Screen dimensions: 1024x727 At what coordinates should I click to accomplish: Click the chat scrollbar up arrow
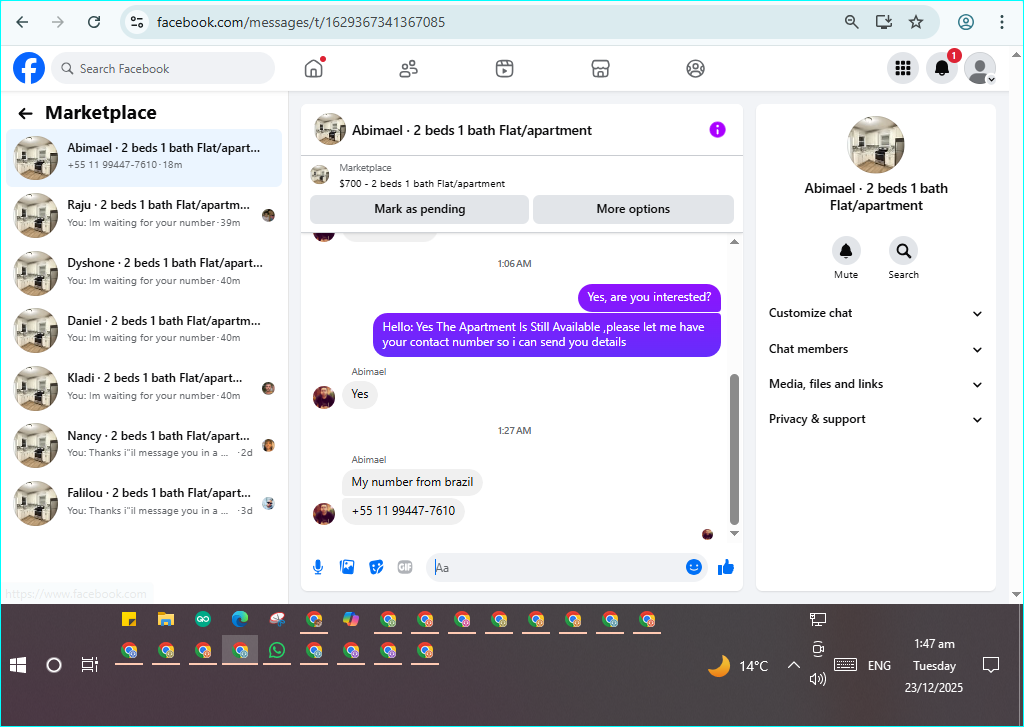click(734, 242)
